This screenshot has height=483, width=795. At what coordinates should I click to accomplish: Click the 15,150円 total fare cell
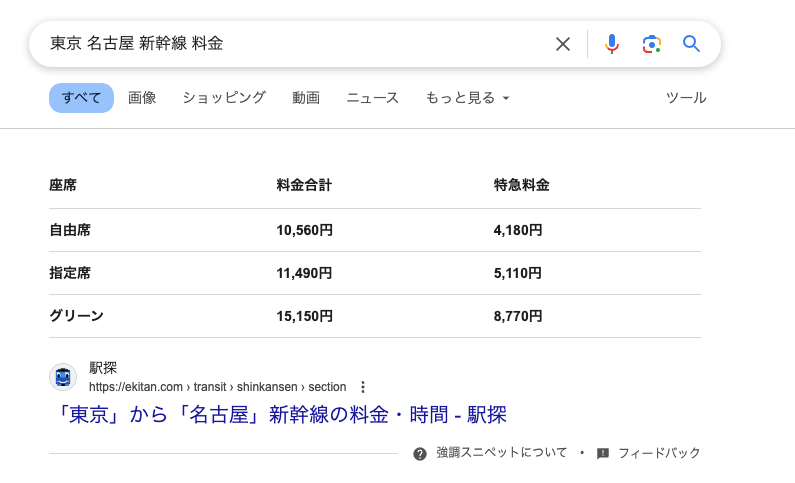click(305, 316)
